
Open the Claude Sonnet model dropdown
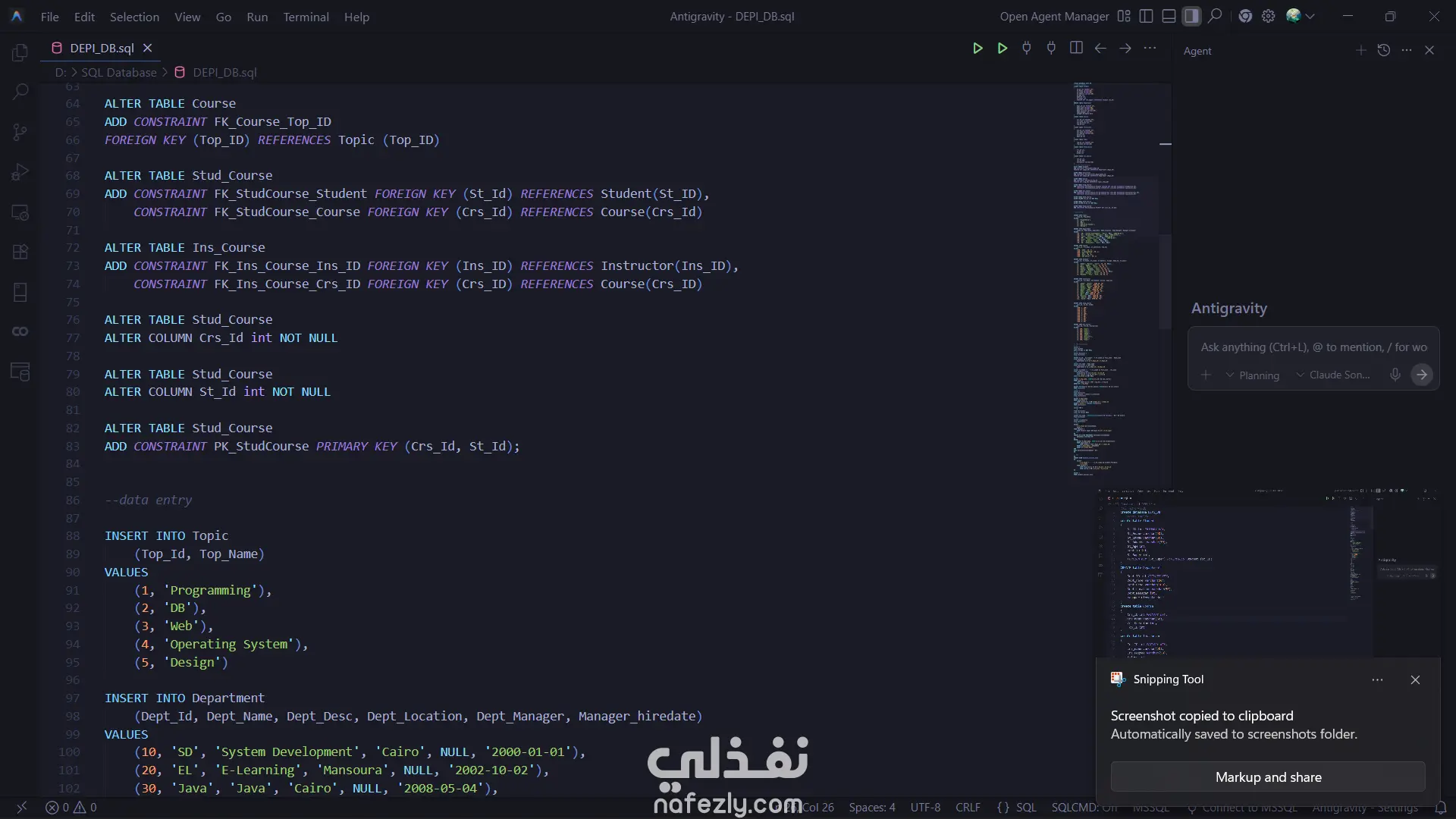pos(1333,375)
